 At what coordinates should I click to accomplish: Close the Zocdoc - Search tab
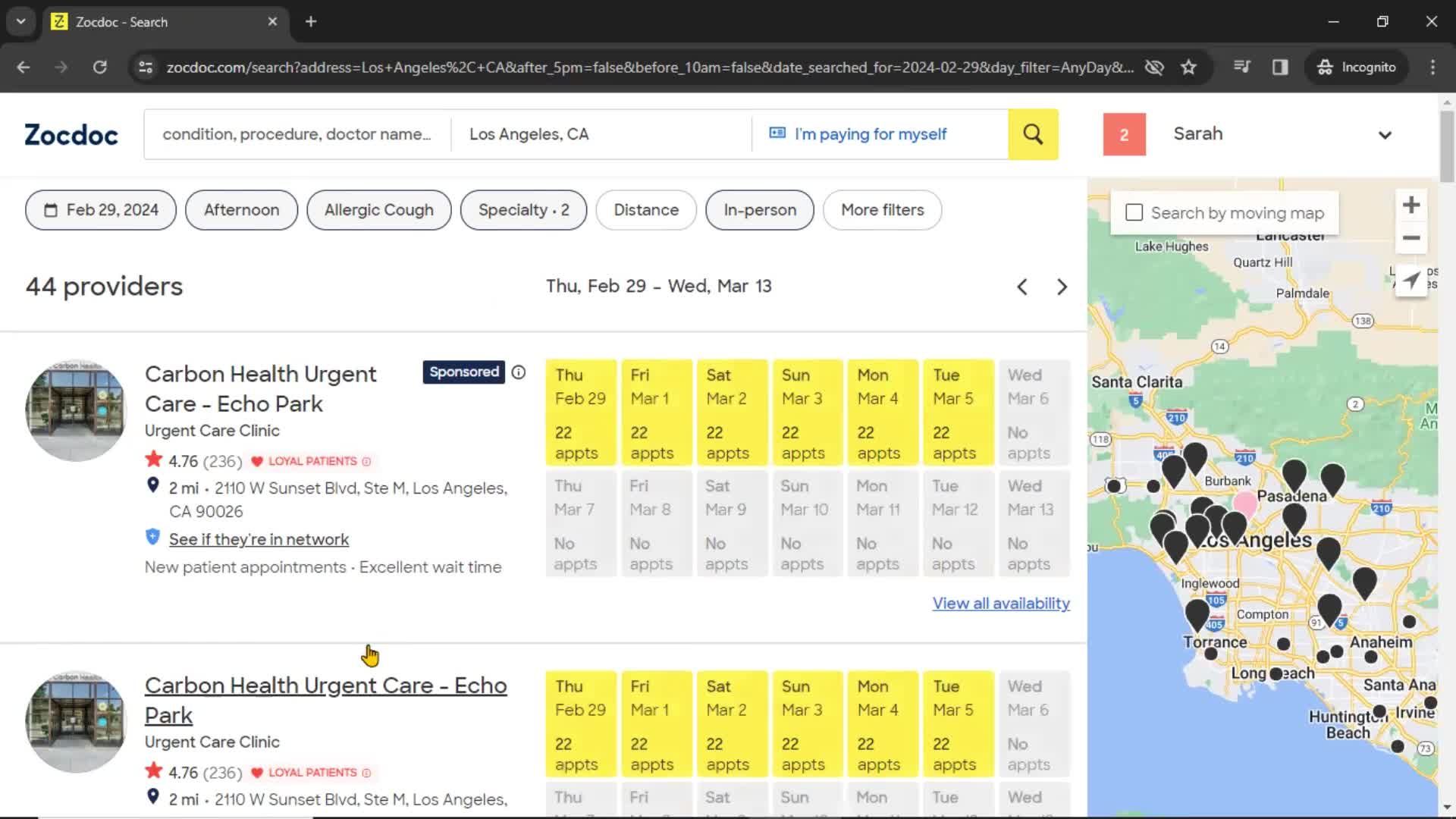pyautogui.click(x=272, y=22)
